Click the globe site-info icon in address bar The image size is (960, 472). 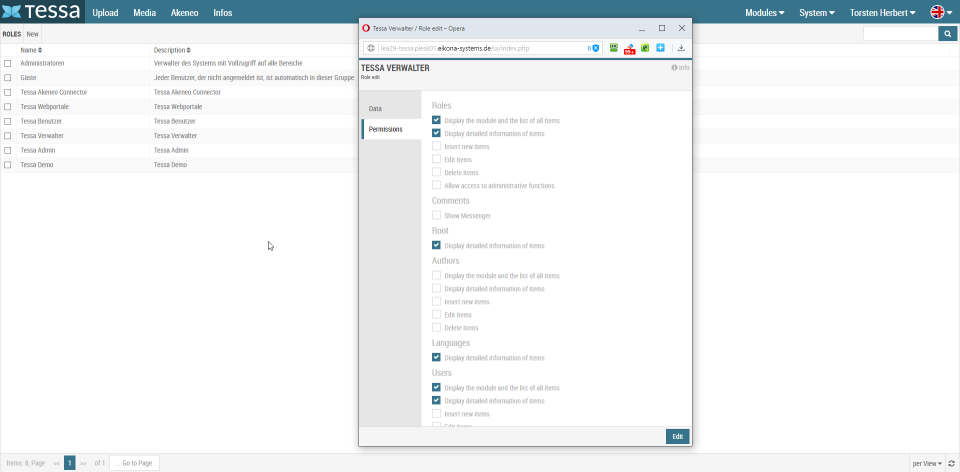click(371, 48)
